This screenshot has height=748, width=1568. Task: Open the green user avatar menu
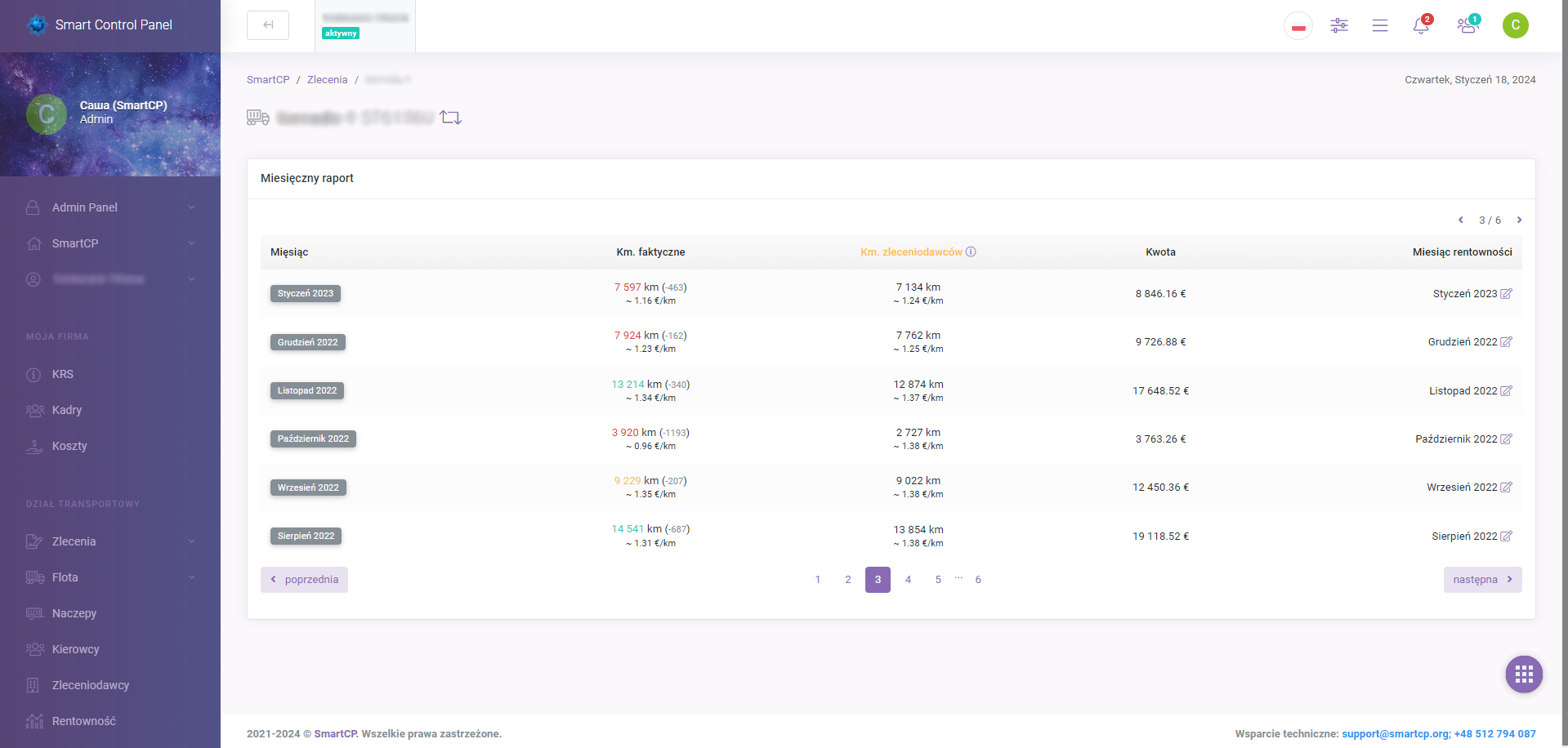coord(1516,25)
